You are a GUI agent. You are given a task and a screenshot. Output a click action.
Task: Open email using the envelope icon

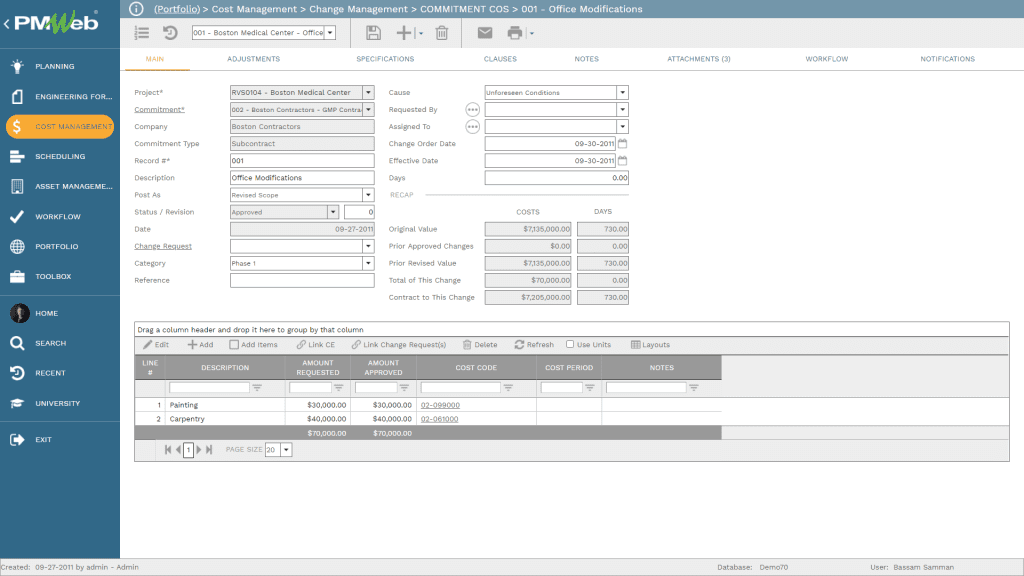pos(484,32)
